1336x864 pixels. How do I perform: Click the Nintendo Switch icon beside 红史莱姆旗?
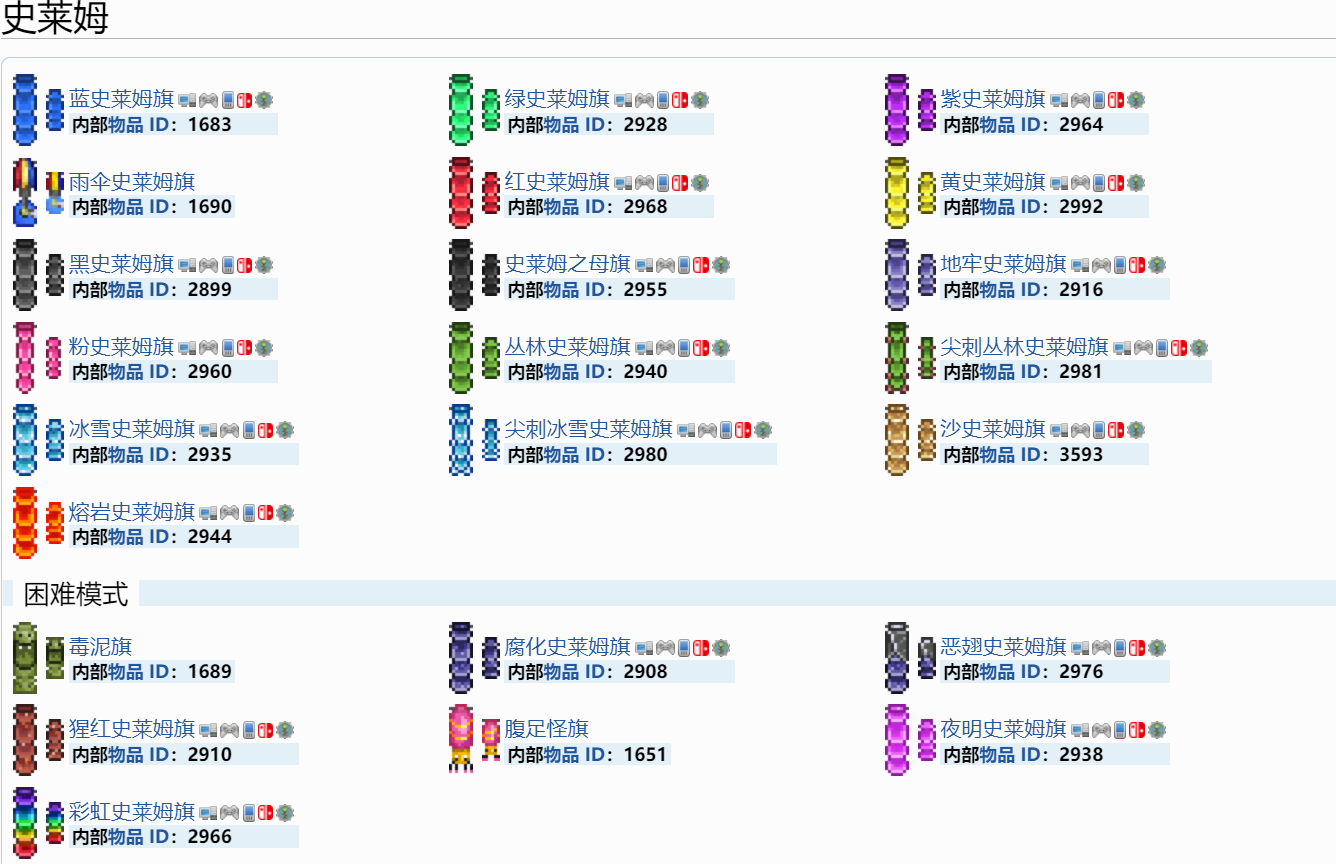tap(679, 182)
